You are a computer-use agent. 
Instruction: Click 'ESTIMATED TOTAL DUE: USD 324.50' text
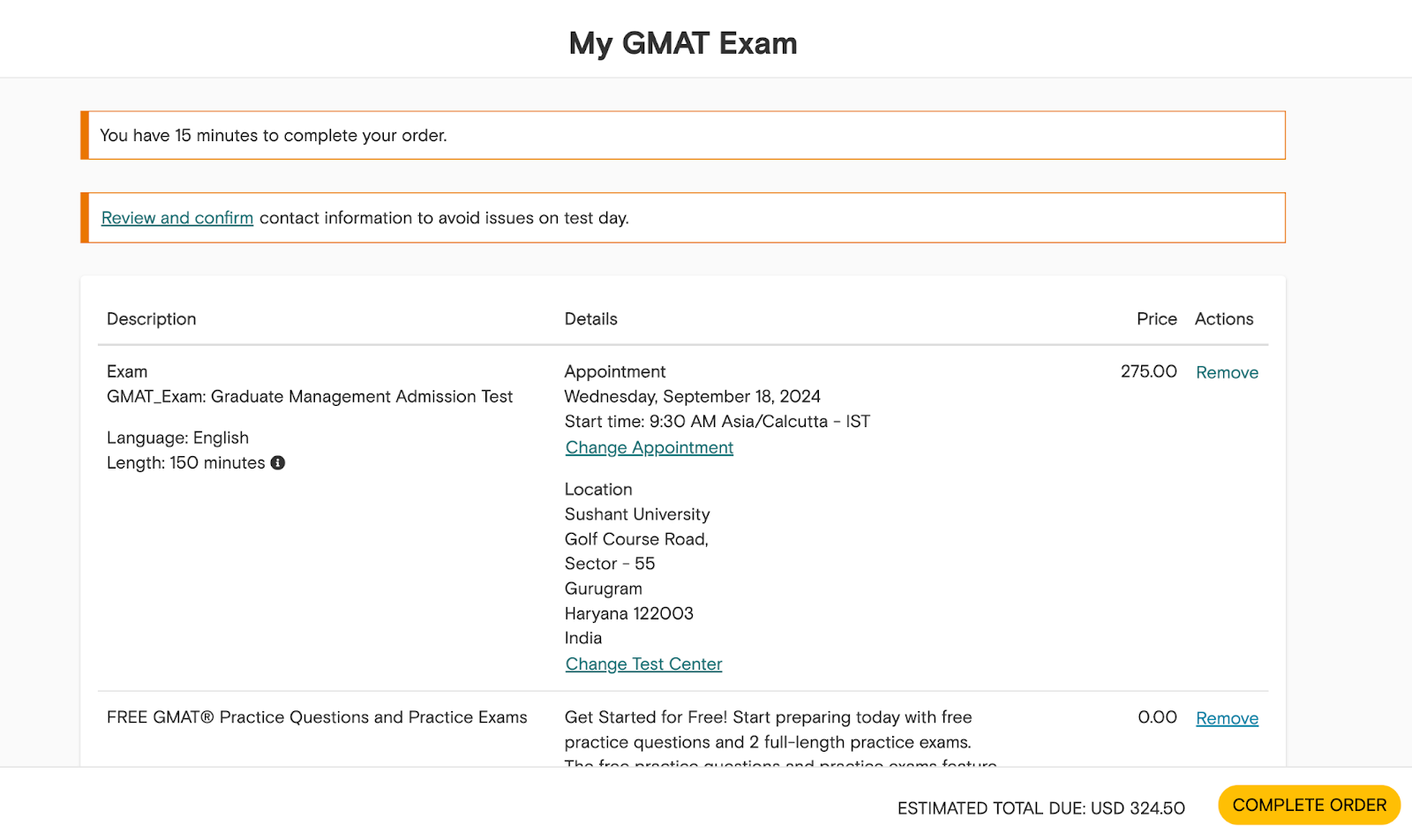point(1041,808)
